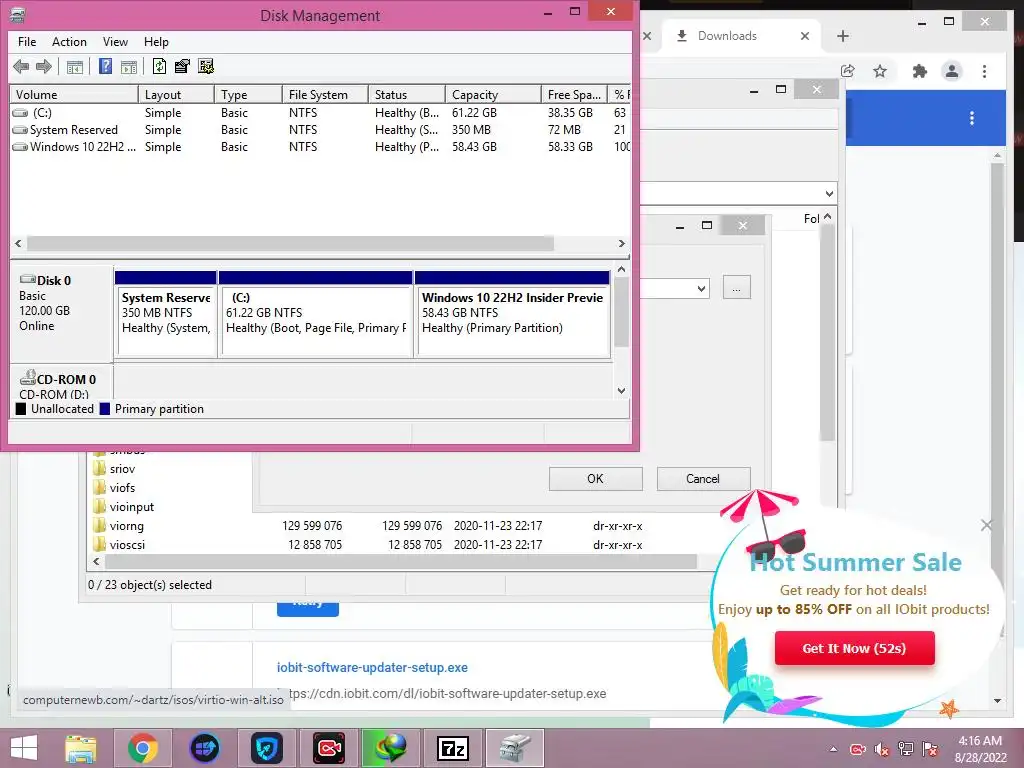1024x768 pixels.
Task: Click the Share page icon in Chrome
Action: point(848,71)
